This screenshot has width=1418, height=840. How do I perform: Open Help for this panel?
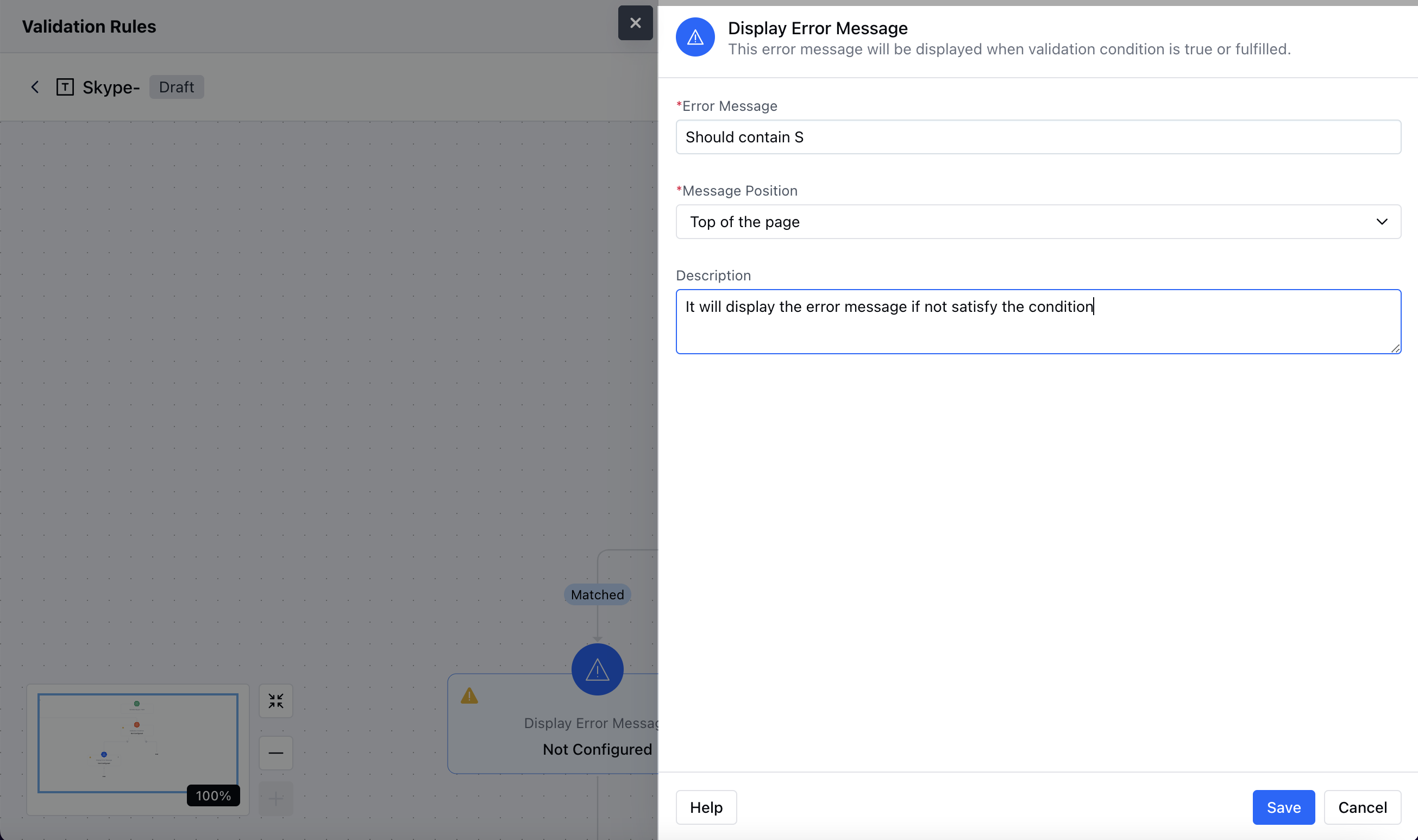coord(706,807)
